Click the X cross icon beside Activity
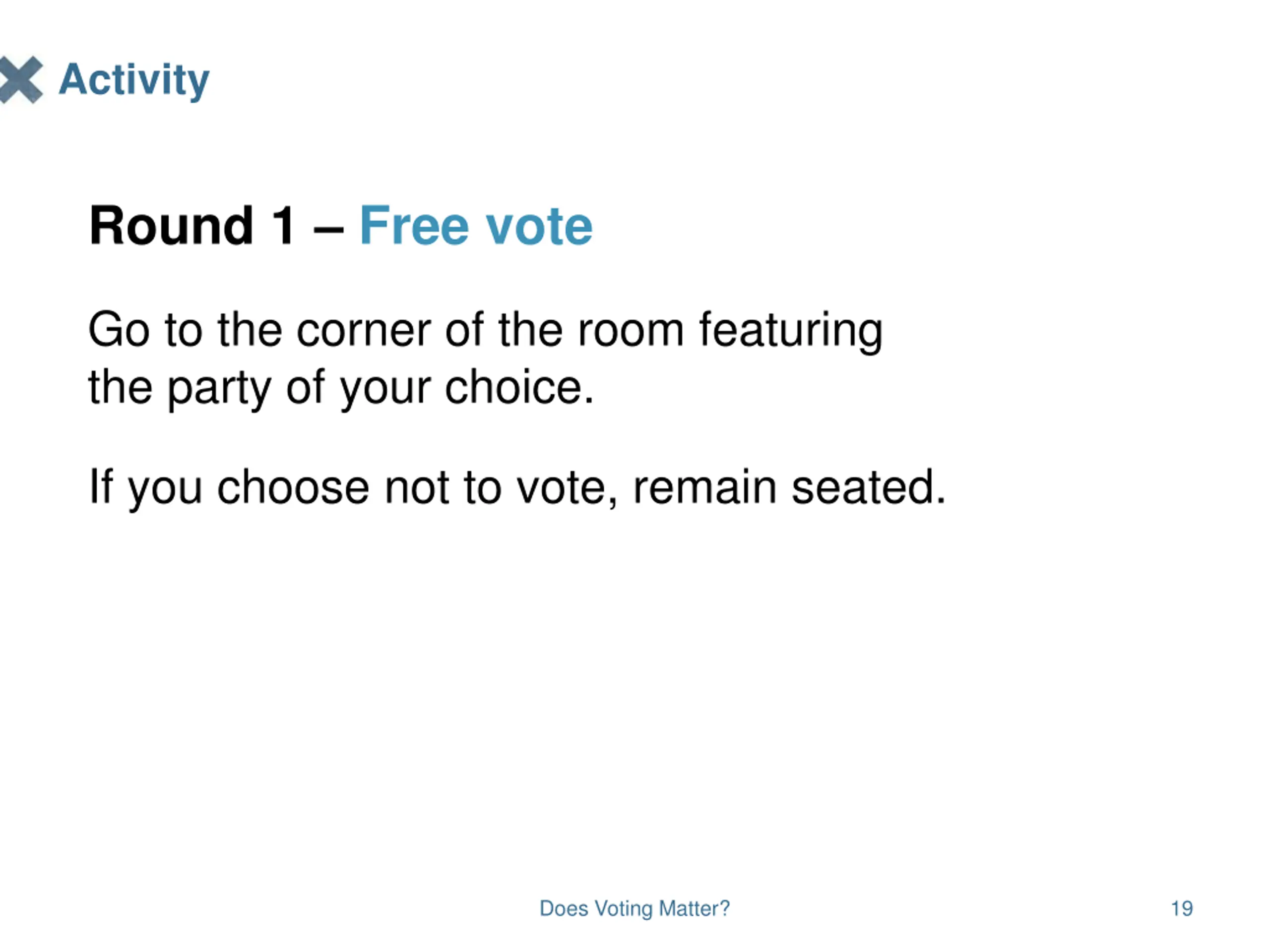 (21, 80)
